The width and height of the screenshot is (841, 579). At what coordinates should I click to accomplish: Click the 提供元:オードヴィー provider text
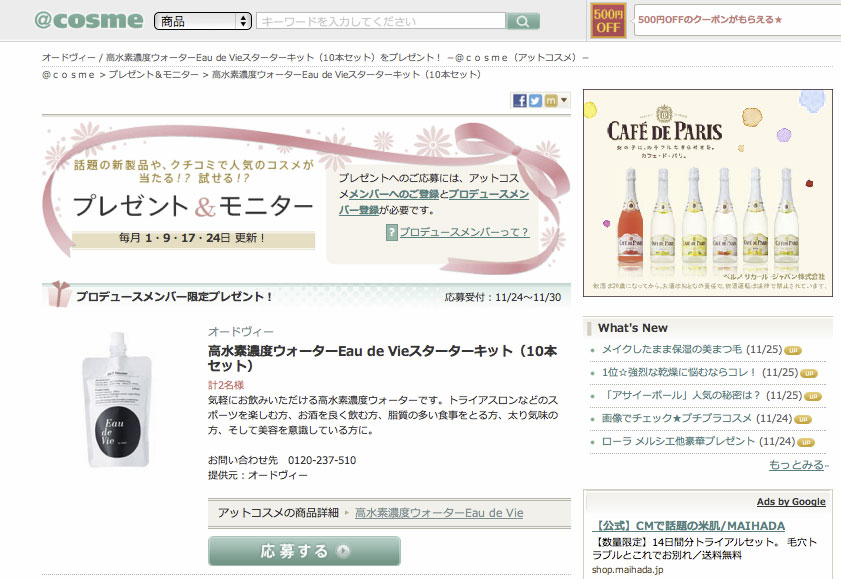coord(258,475)
